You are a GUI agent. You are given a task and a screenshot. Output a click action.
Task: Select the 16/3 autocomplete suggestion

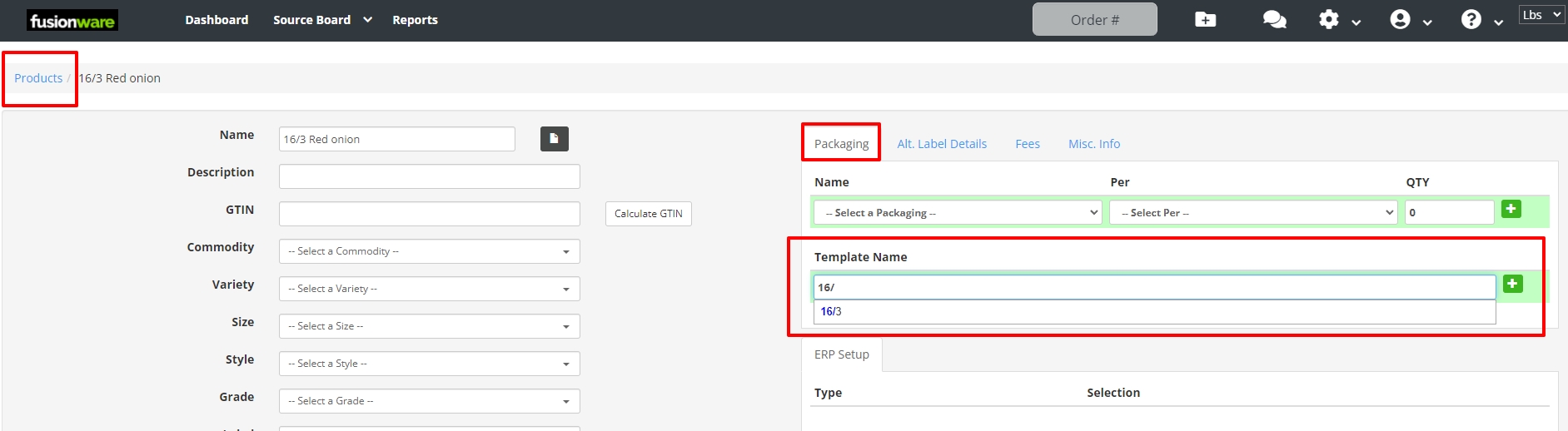pyautogui.click(x=831, y=311)
